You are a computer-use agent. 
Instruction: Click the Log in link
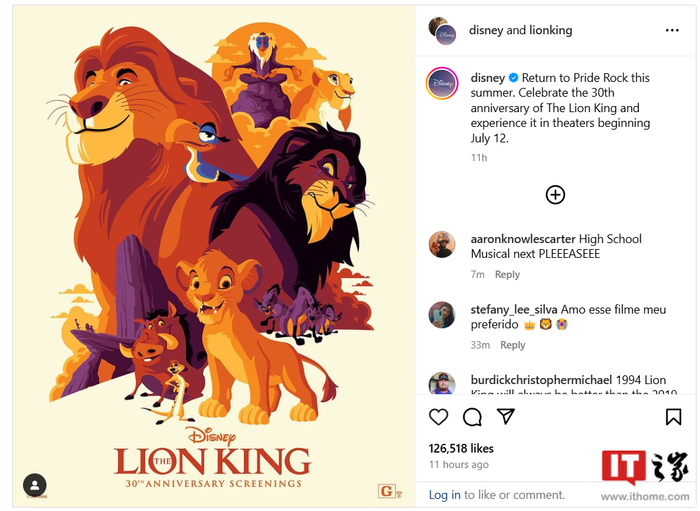click(444, 495)
